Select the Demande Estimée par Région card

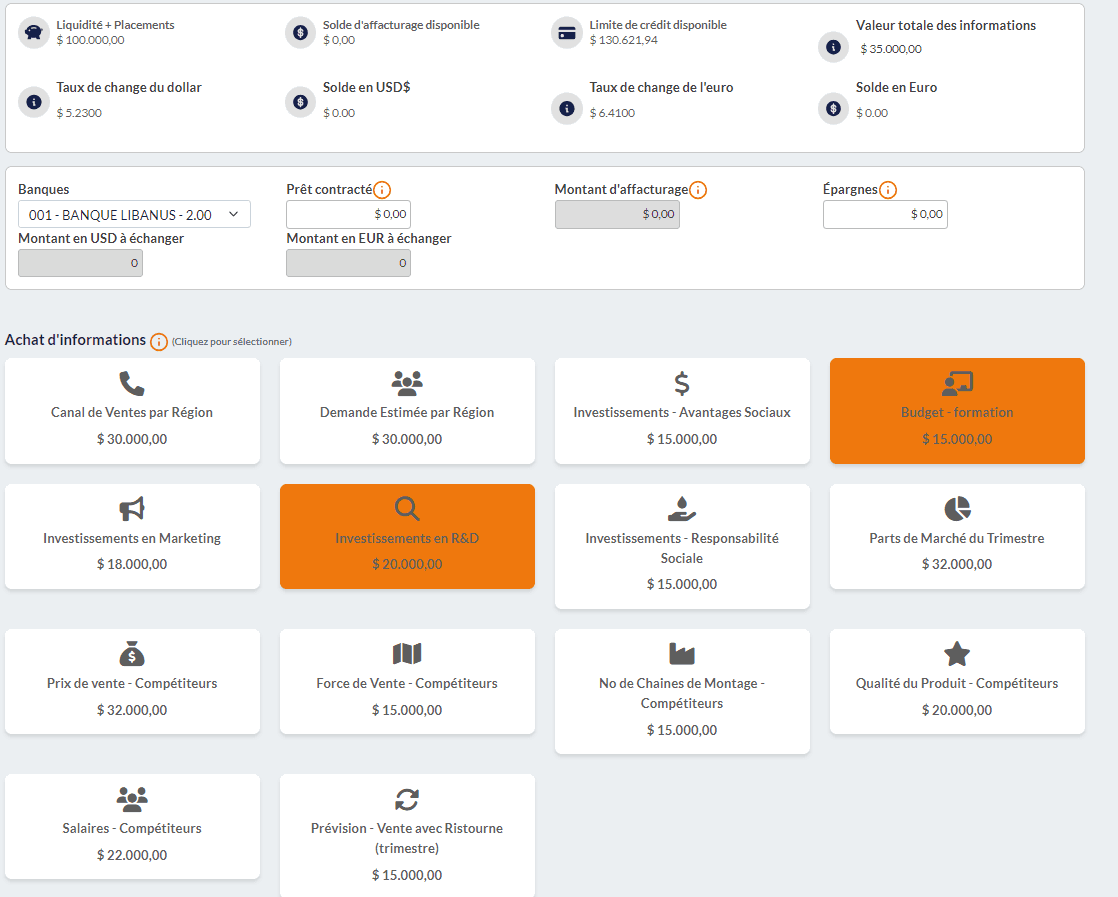point(407,411)
